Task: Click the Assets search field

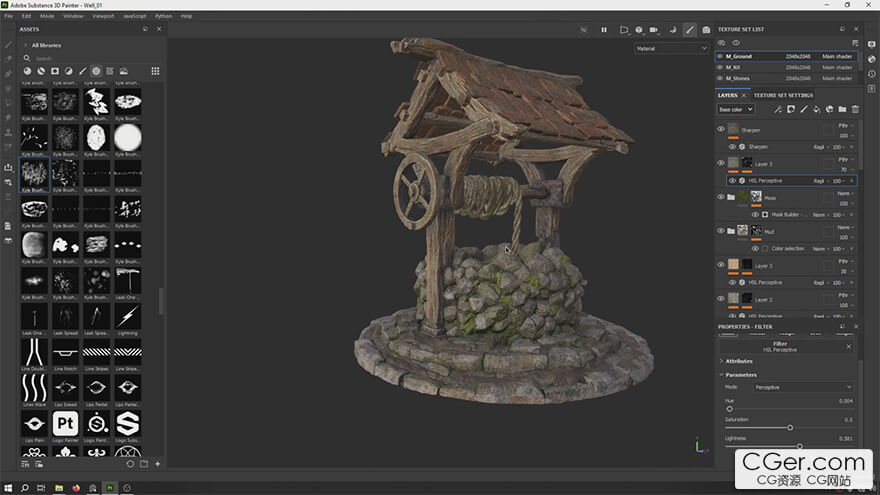Action: pyautogui.click(x=90, y=58)
